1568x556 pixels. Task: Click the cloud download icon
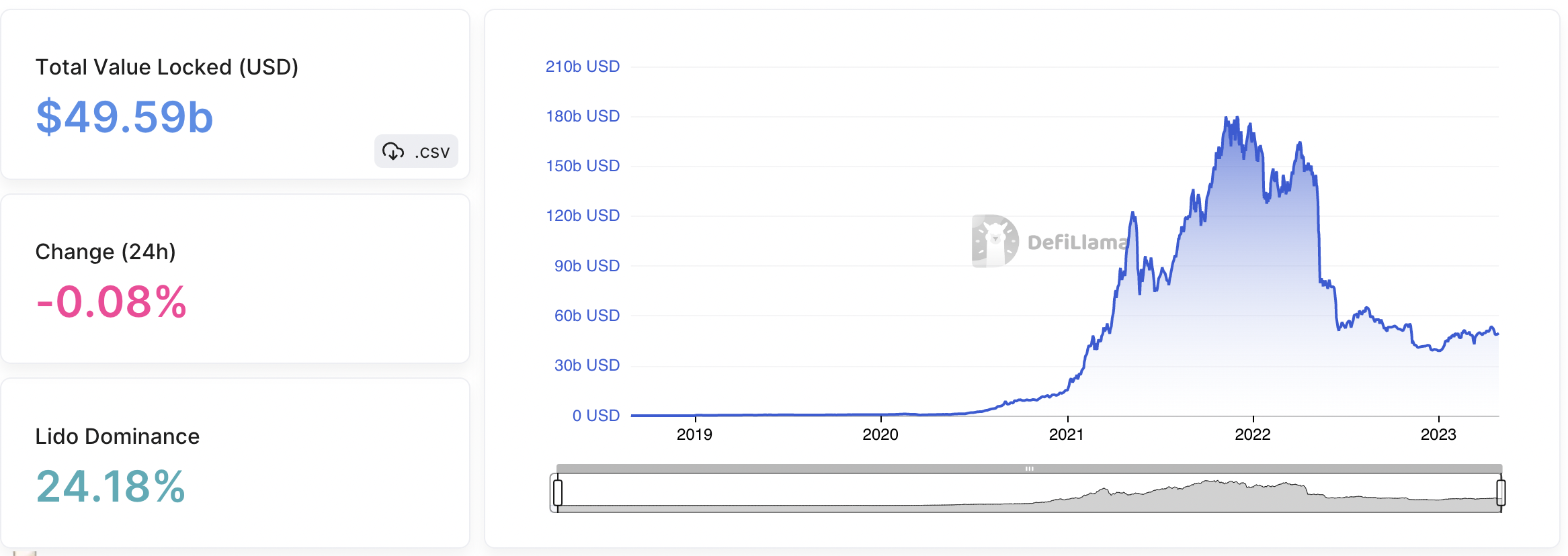click(x=393, y=152)
